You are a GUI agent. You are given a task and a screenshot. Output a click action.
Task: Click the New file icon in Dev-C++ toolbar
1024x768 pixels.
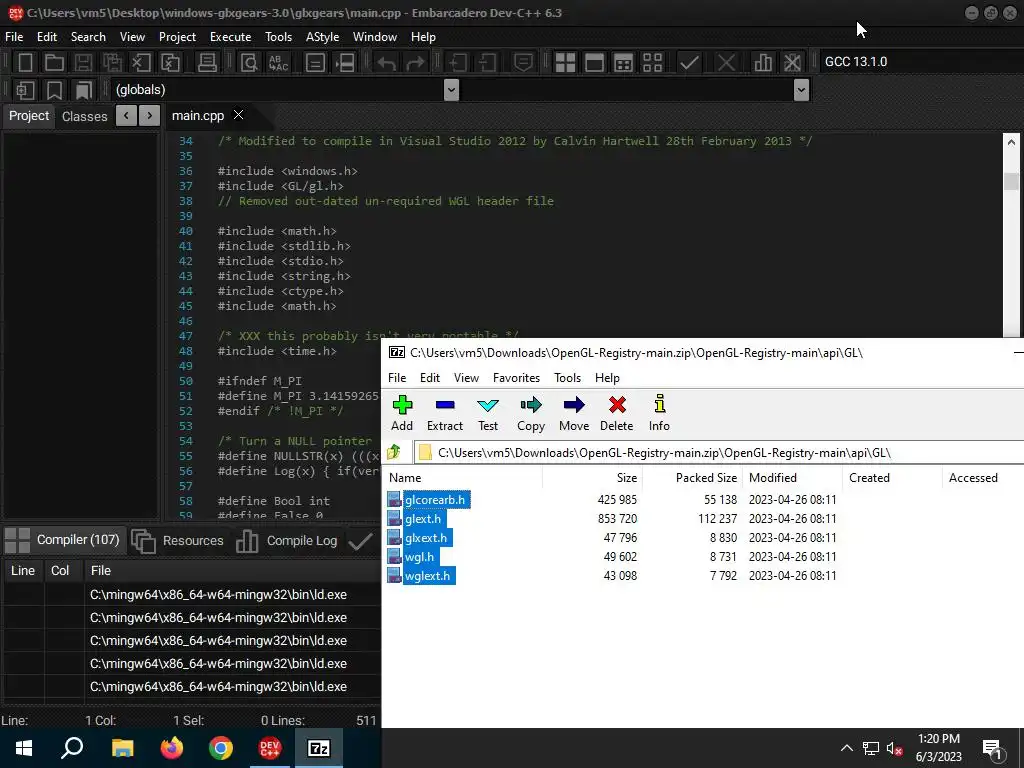pyautogui.click(x=25, y=63)
